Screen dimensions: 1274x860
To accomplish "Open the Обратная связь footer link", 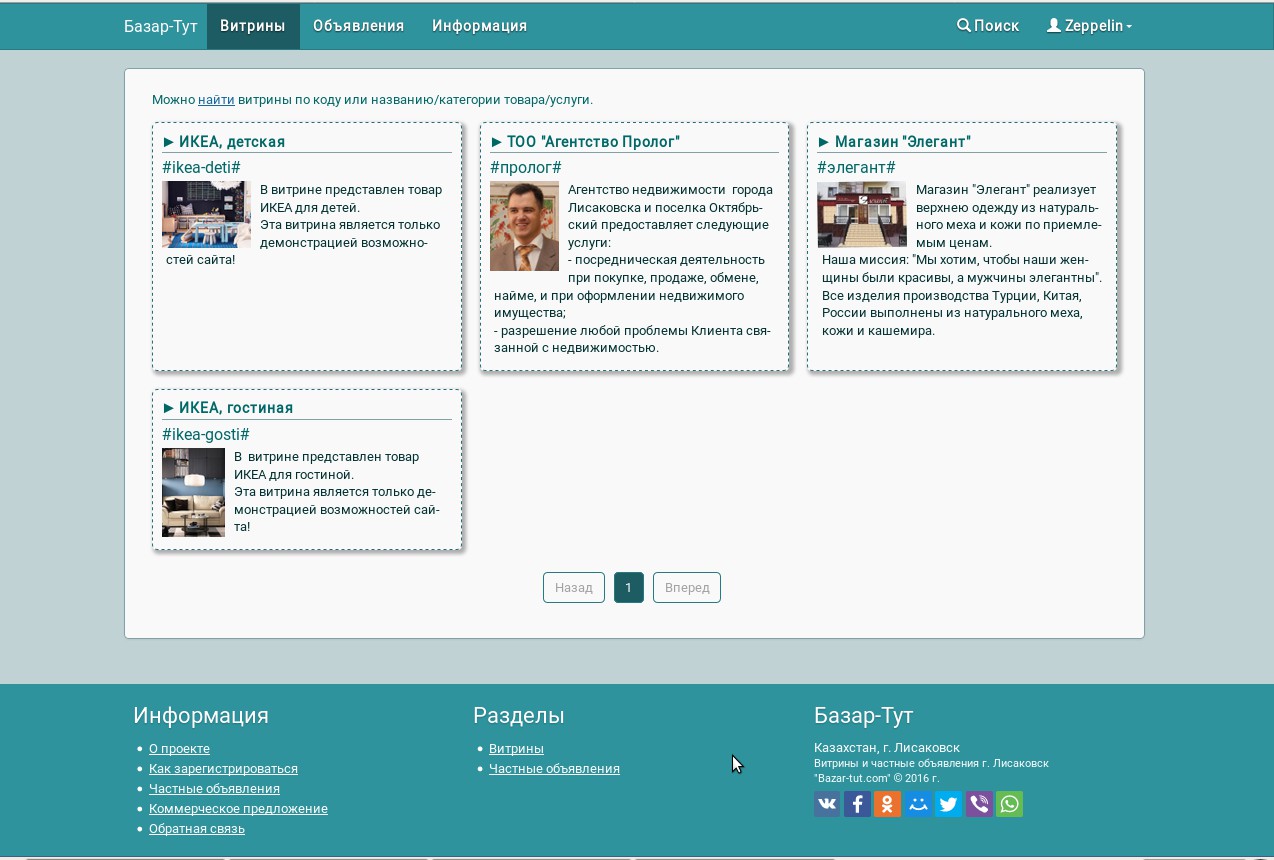I will (x=197, y=829).
